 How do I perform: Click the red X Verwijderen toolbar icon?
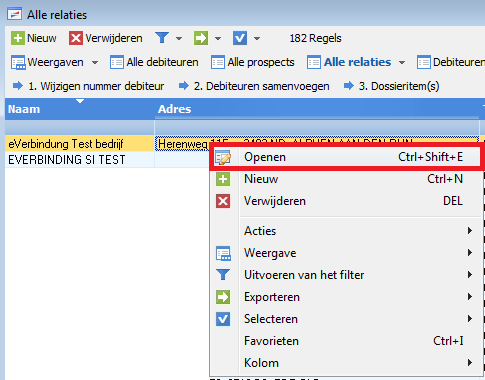coord(76,38)
